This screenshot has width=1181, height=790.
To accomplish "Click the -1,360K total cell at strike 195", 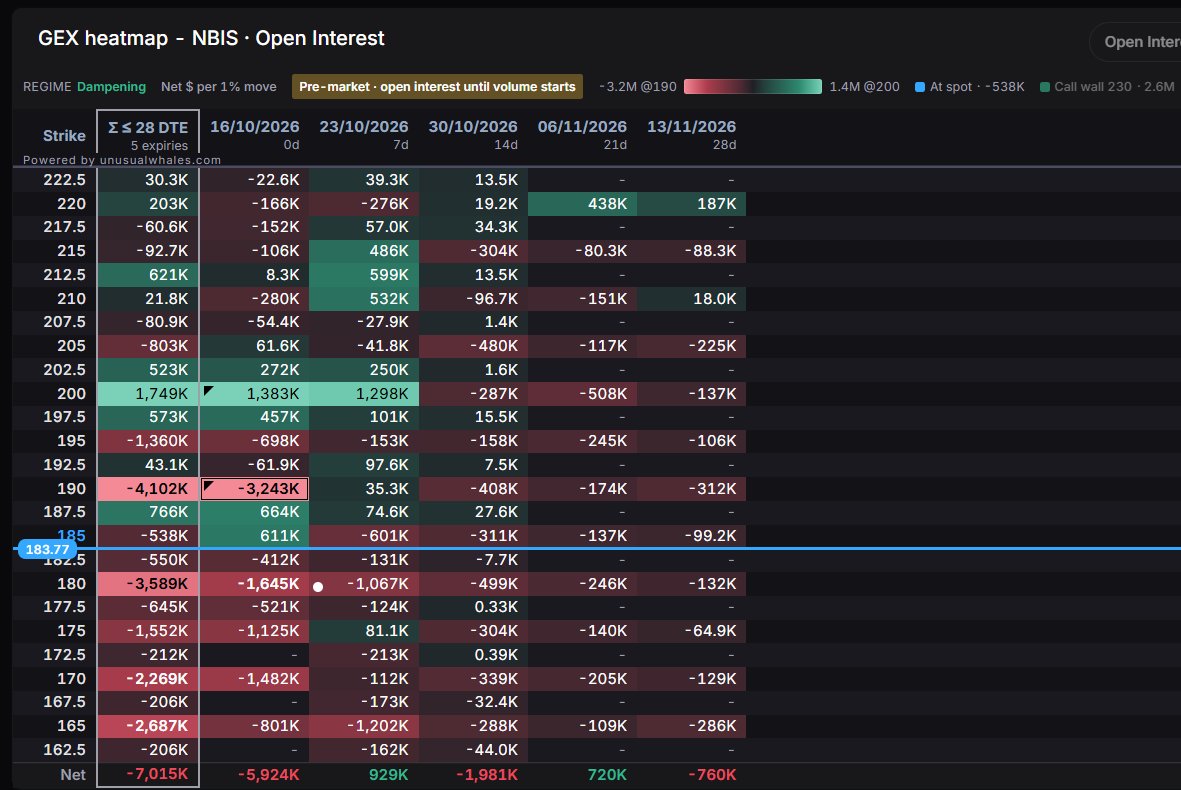I will click(x=148, y=441).
